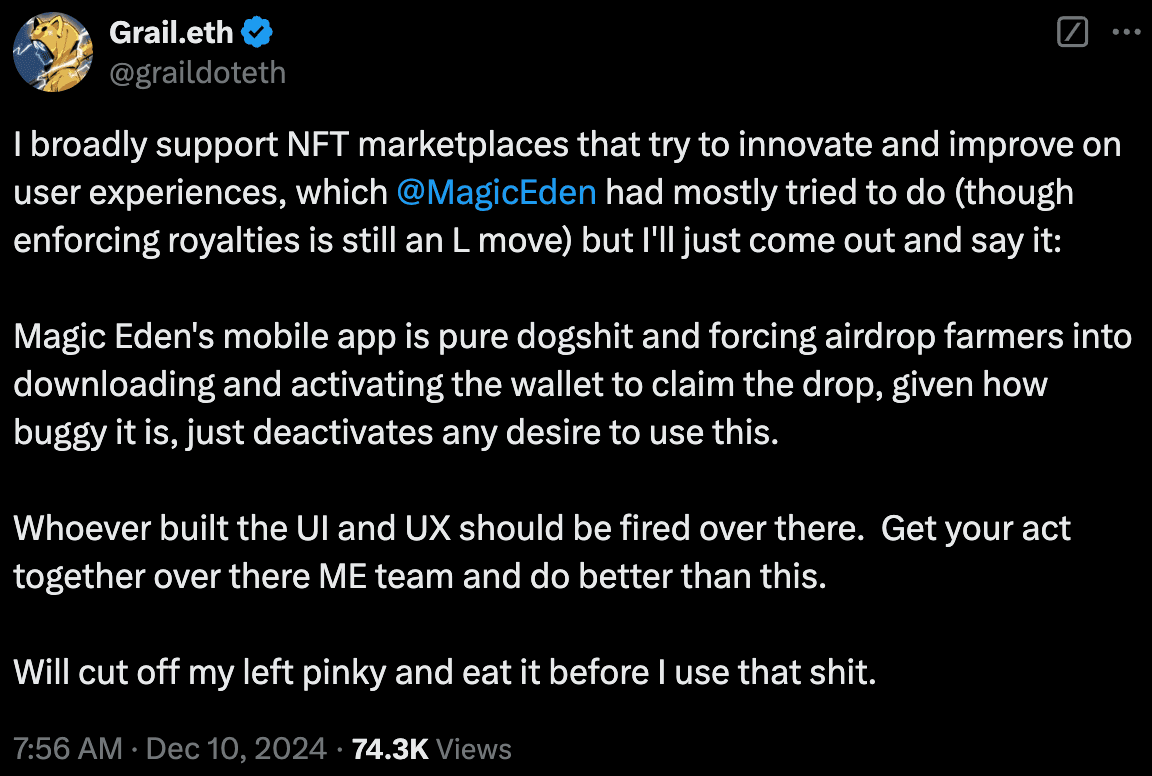Follow the @MagicEden mention link

click(x=496, y=193)
